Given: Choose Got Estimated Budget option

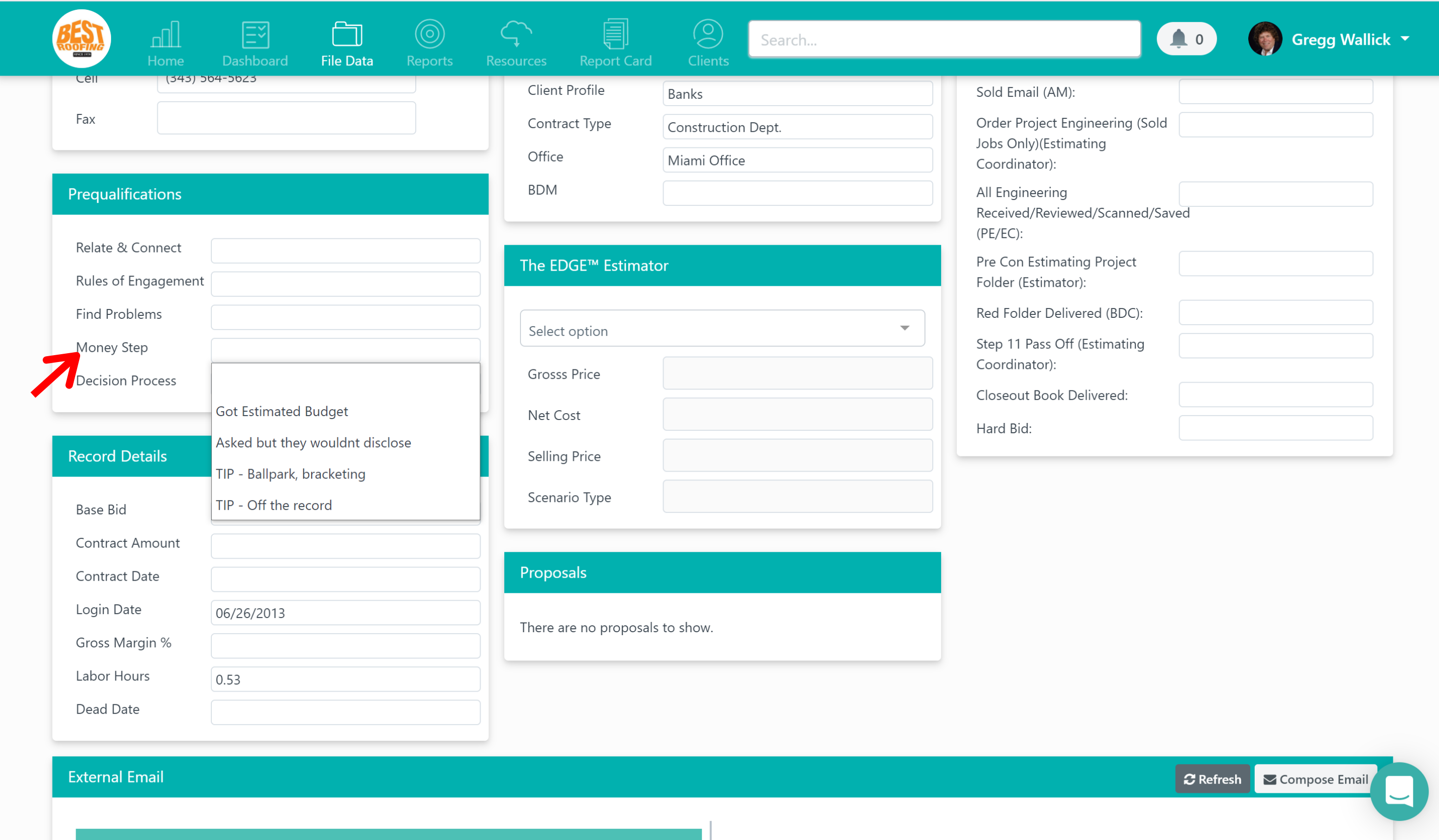Looking at the screenshot, I should click(x=345, y=412).
